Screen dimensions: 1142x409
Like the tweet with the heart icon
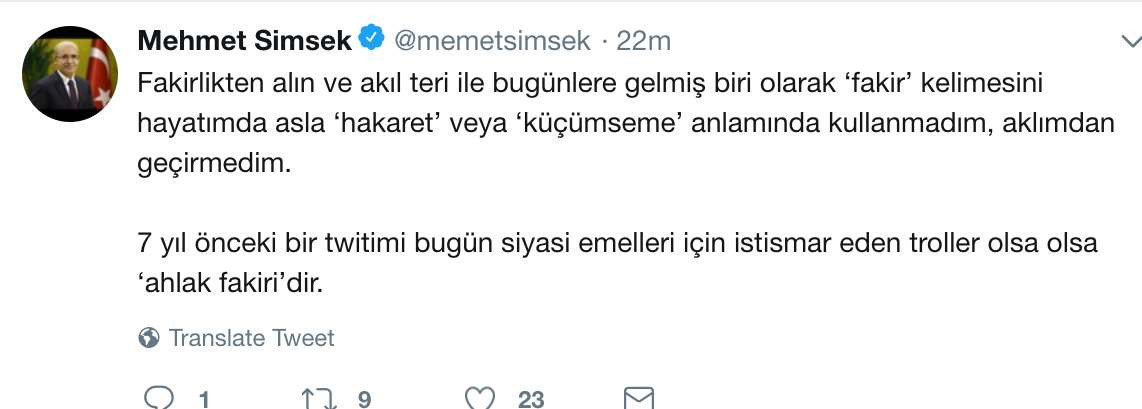tap(480, 398)
